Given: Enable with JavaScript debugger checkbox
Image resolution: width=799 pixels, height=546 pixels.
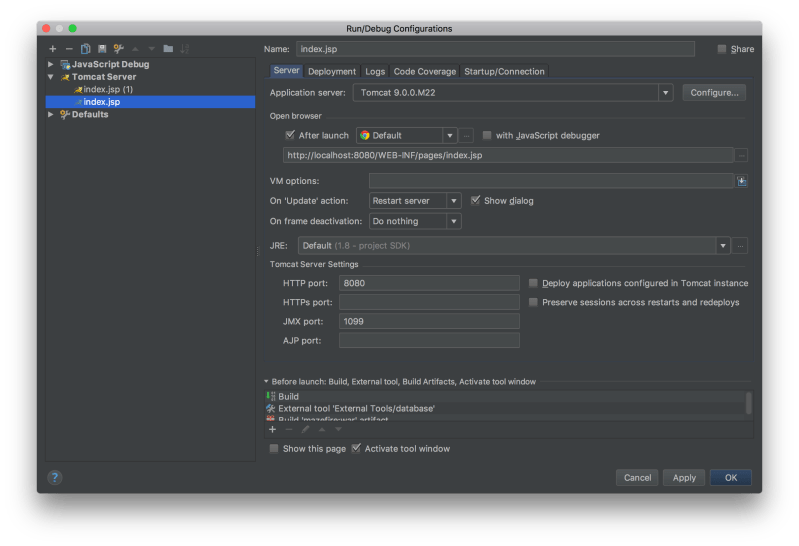Looking at the screenshot, I should (487, 135).
